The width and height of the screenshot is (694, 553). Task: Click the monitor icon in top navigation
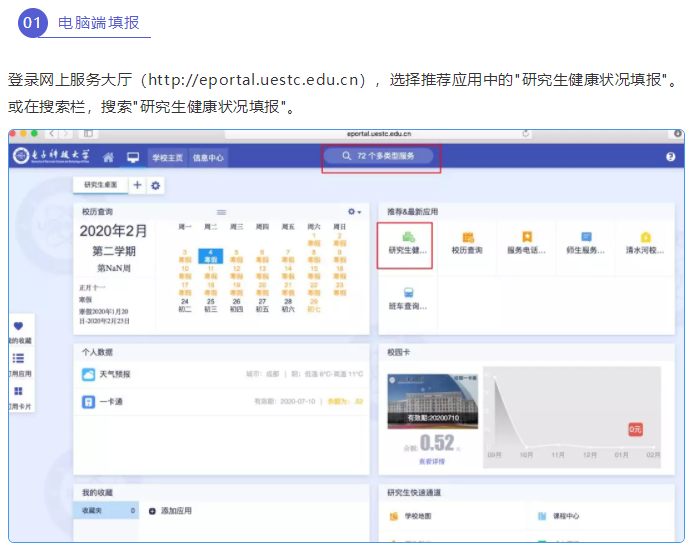132,157
